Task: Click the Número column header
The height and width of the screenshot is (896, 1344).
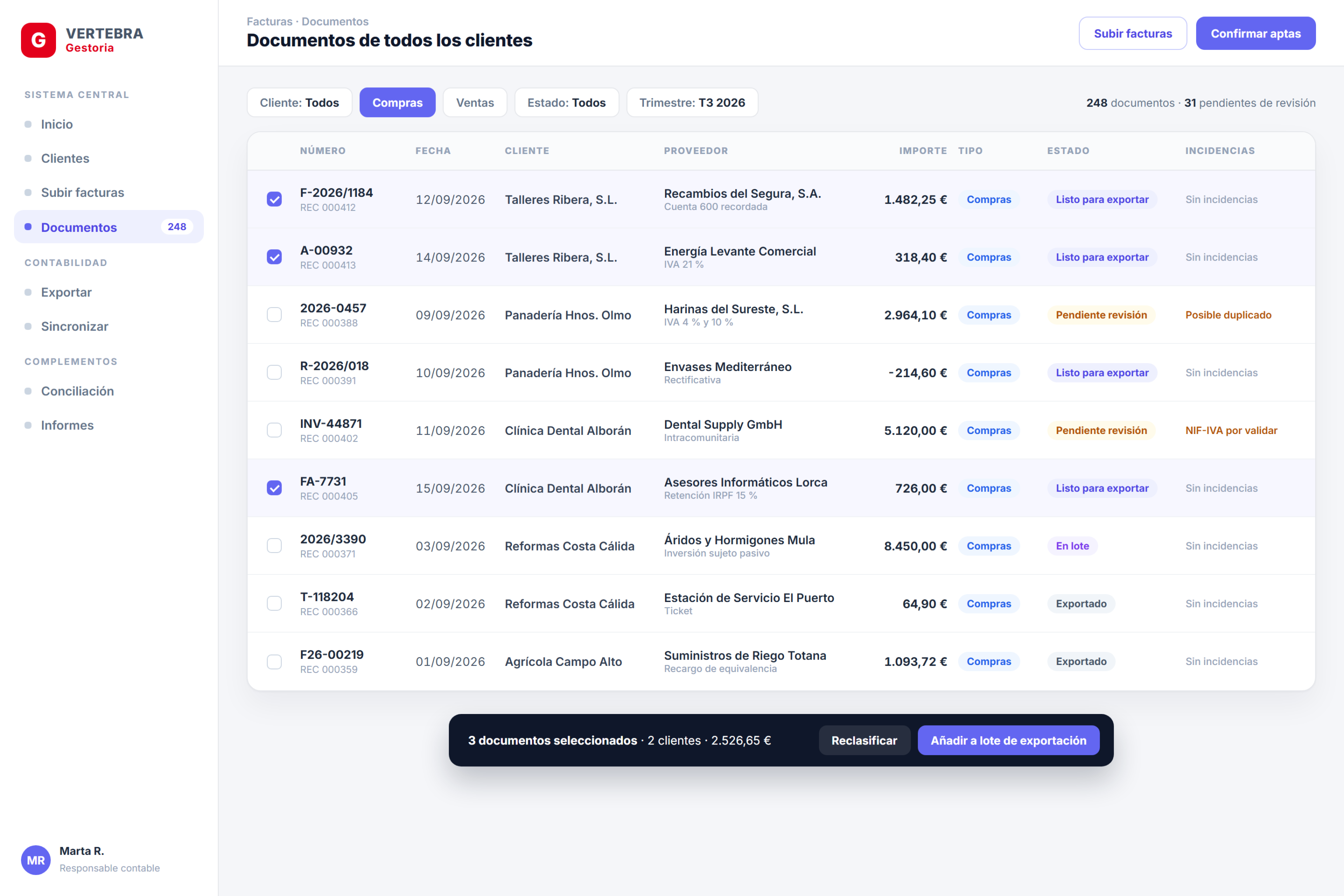Action: [x=323, y=151]
